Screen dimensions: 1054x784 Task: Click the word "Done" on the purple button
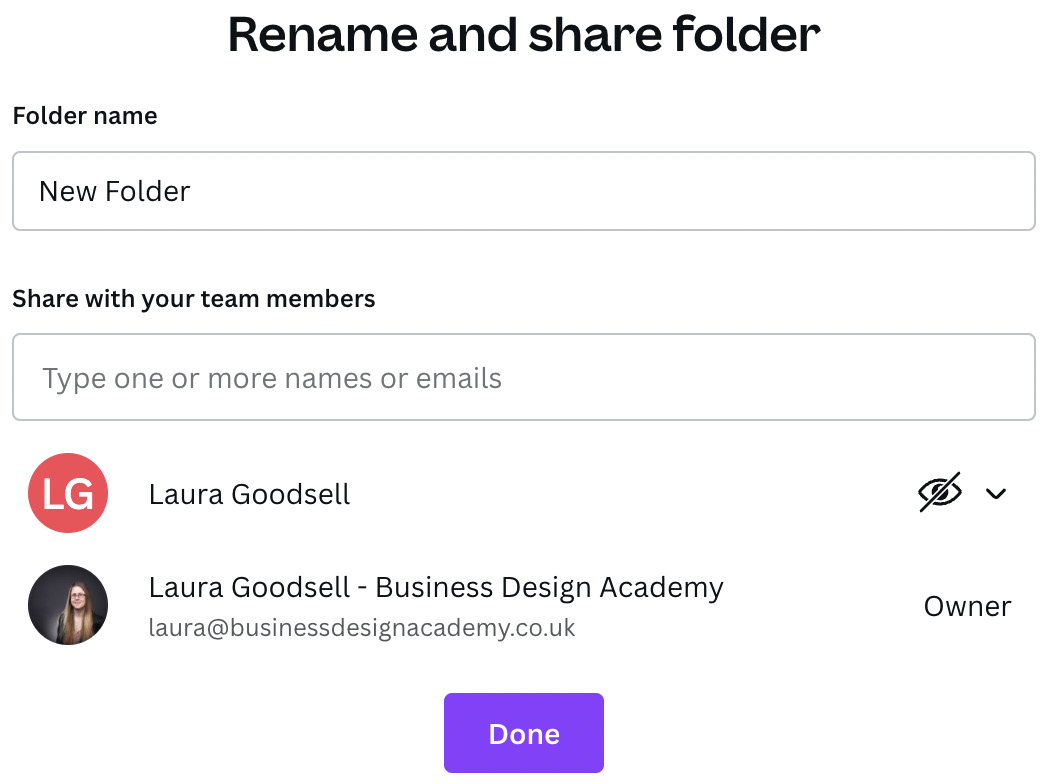coord(524,734)
